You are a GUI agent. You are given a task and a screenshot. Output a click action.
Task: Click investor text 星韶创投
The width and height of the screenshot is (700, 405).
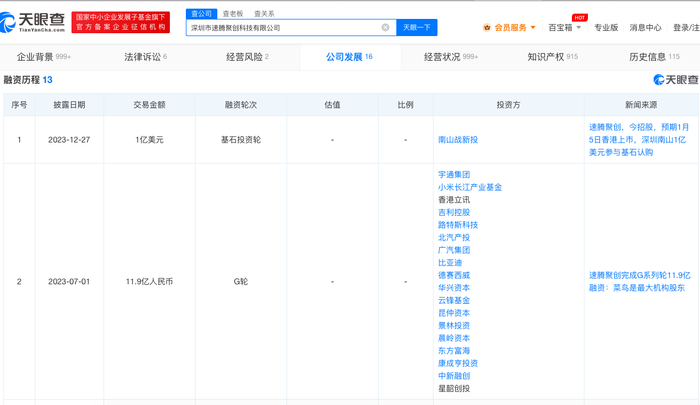coord(454,388)
